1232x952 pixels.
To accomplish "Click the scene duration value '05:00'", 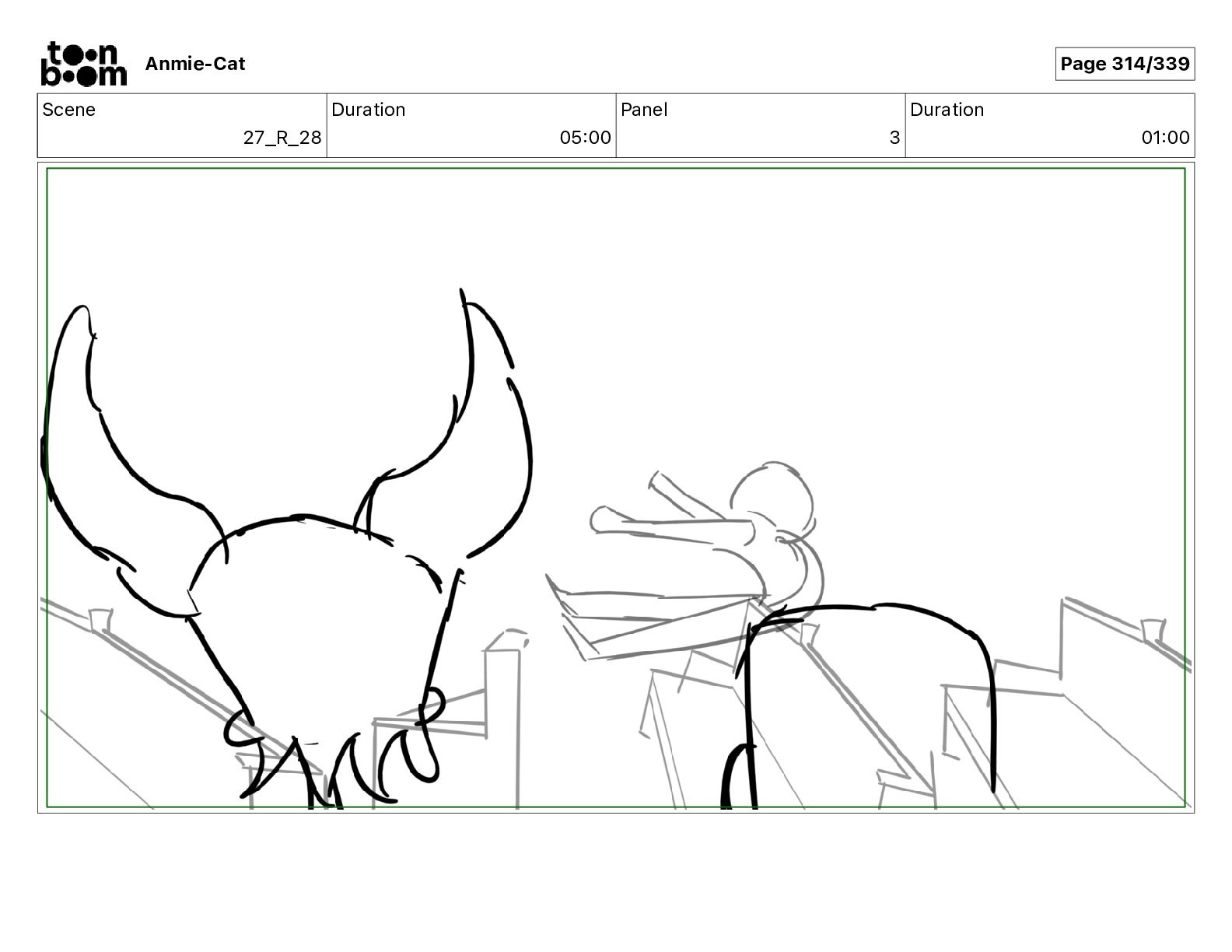I will click(x=585, y=138).
